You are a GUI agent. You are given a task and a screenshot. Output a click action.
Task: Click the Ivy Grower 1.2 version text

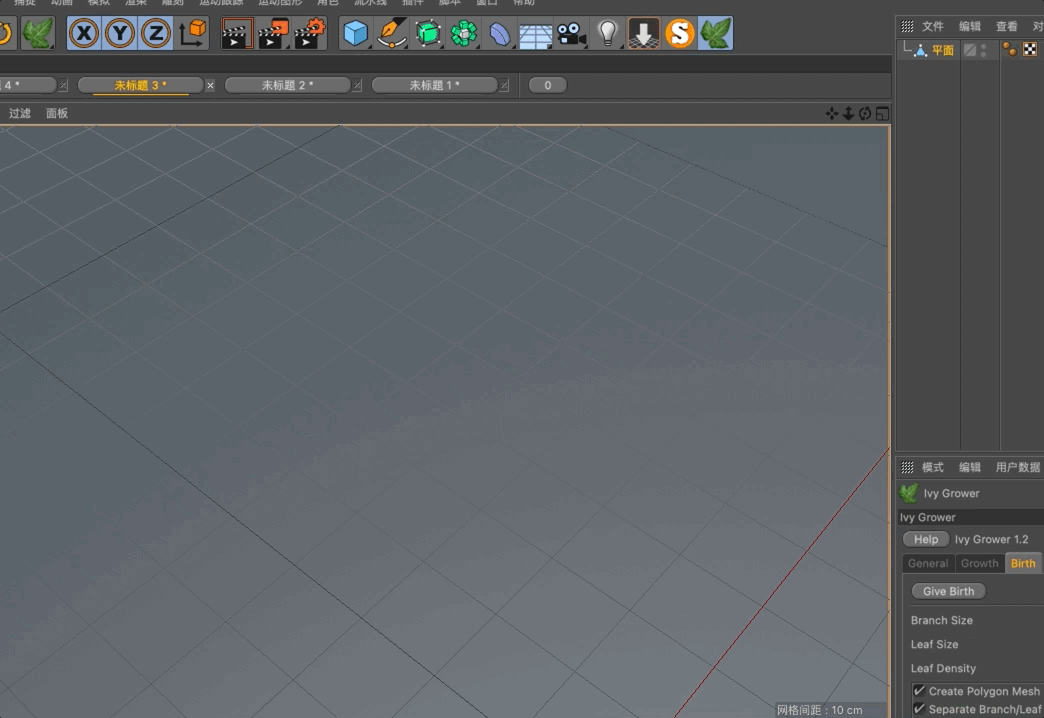(991, 539)
